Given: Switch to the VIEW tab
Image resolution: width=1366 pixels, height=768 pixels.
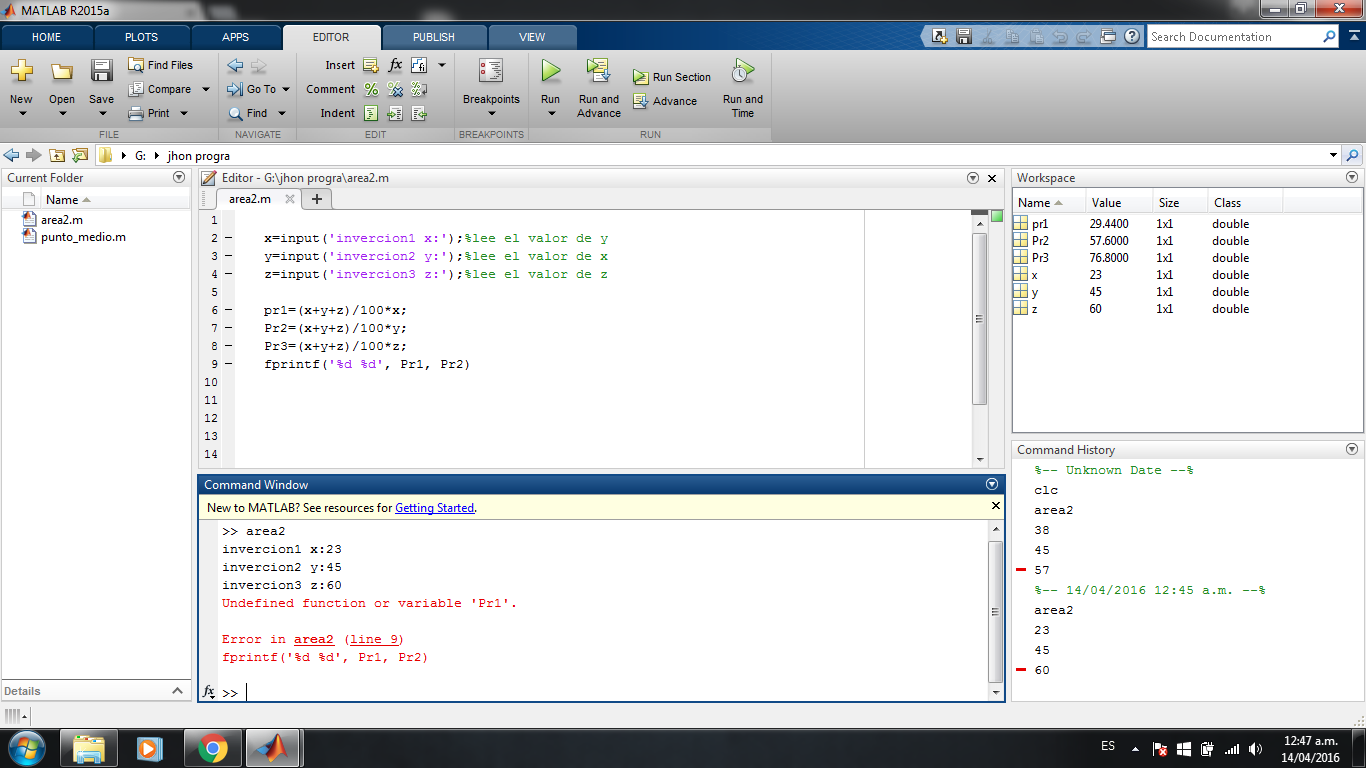Looking at the screenshot, I should 532,37.
